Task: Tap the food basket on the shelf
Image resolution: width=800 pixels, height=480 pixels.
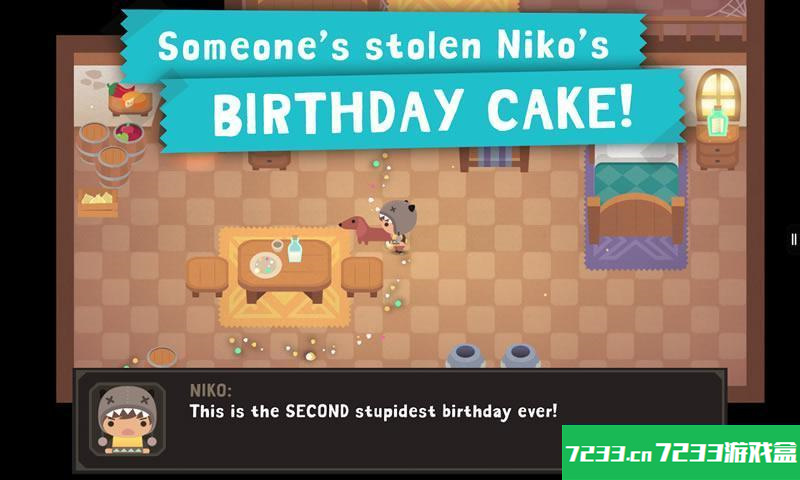Action: click(x=130, y=99)
